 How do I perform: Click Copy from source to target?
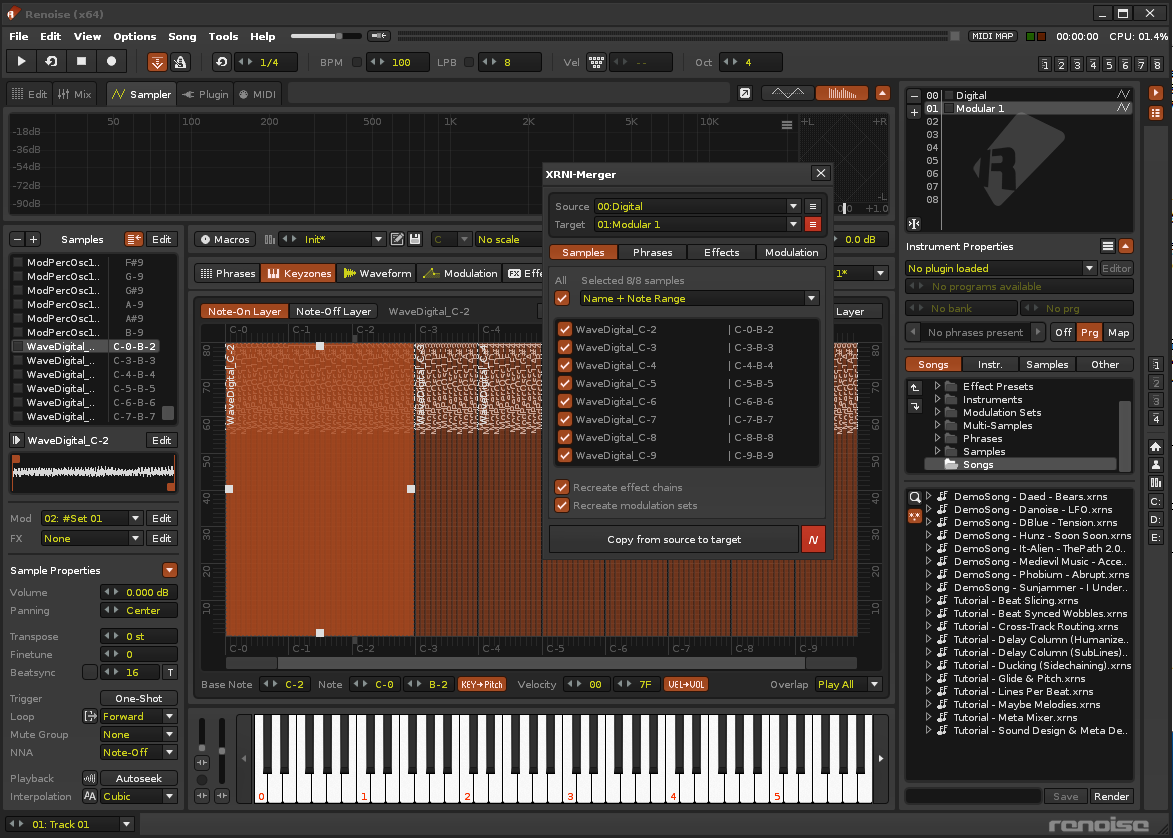tap(674, 539)
